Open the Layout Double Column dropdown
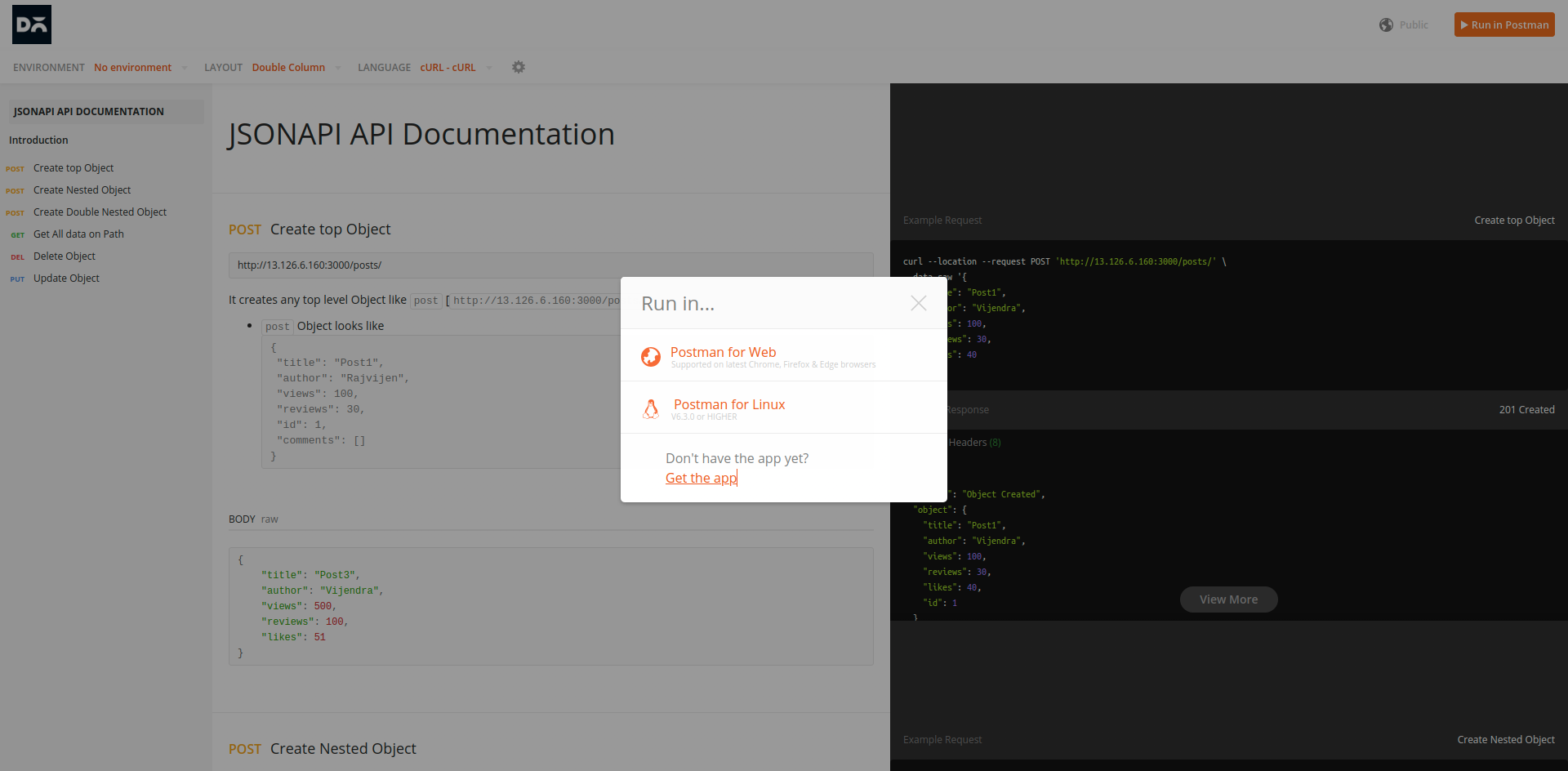 click(x=296, y=67)
